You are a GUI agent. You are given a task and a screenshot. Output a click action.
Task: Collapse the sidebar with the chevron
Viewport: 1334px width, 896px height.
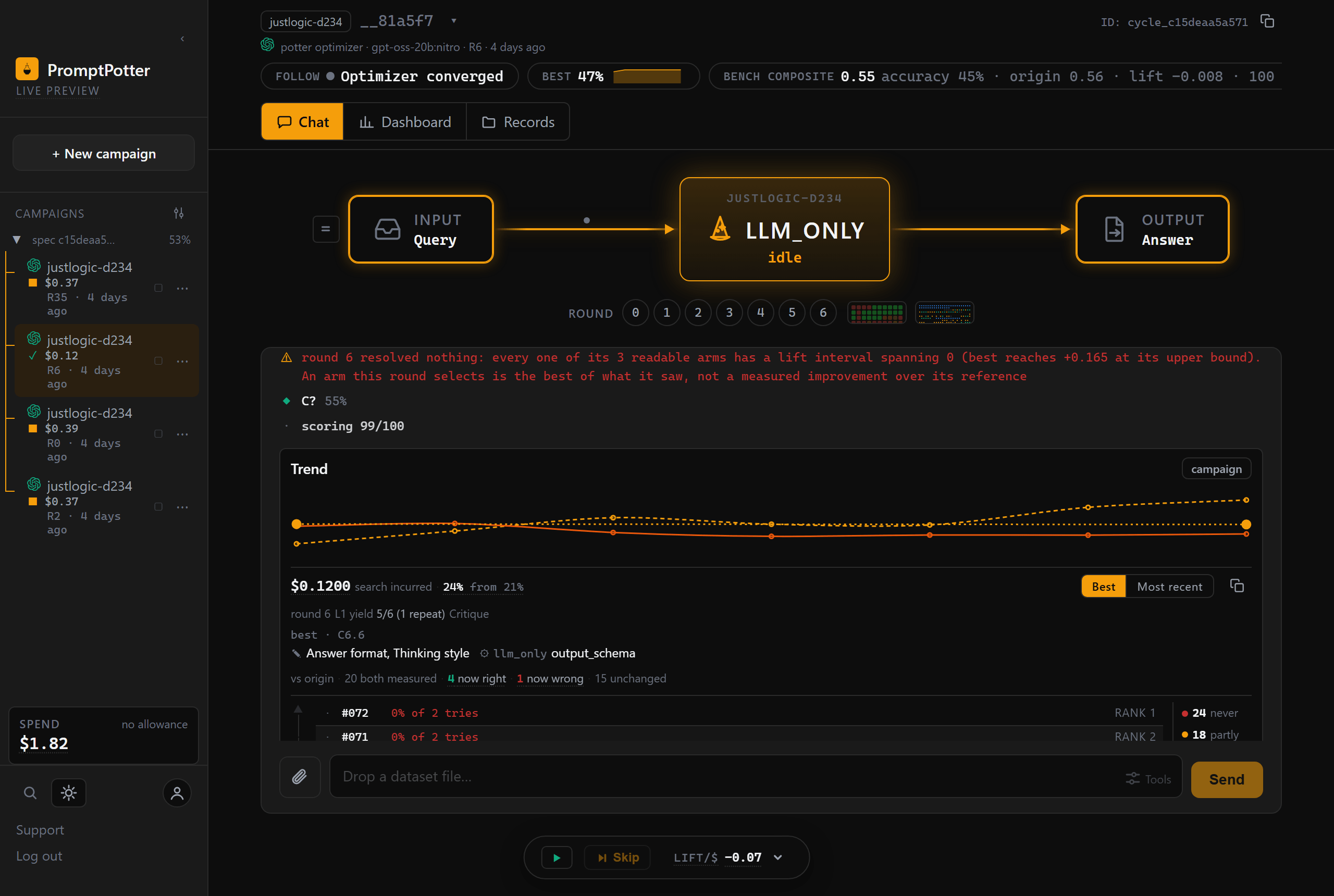[182, 39]
